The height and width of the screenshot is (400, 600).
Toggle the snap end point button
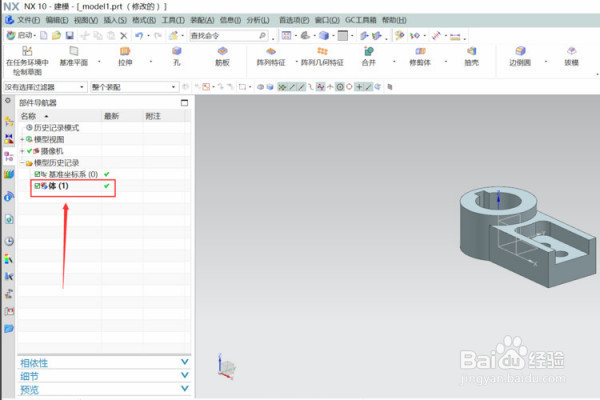click(292, 87)
